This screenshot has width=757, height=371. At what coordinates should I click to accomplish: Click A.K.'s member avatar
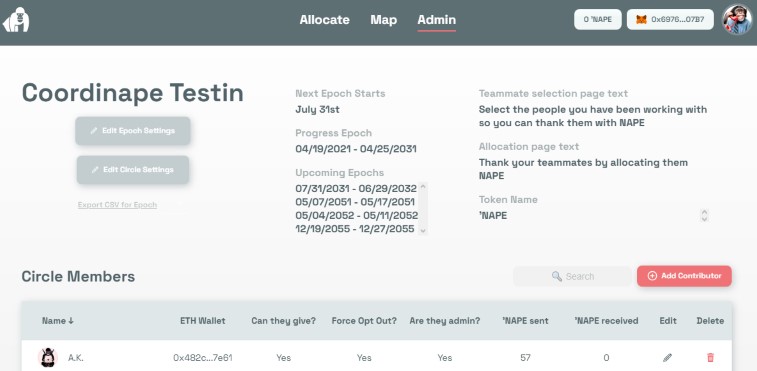[x=48, y=357]
